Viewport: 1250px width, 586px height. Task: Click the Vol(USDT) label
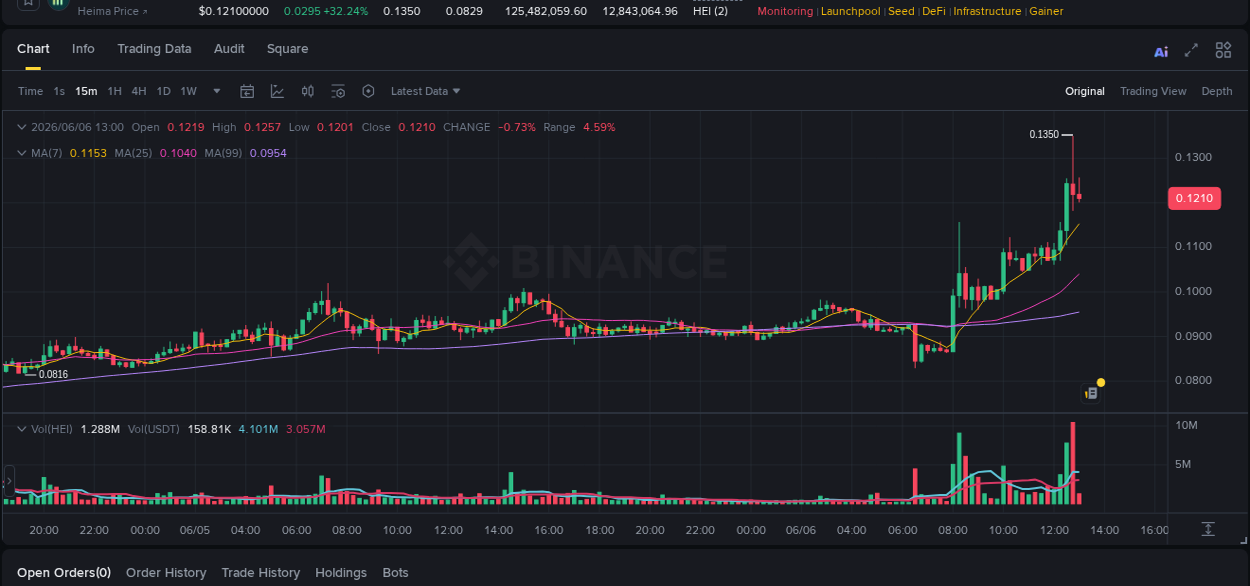pos(153,429)
